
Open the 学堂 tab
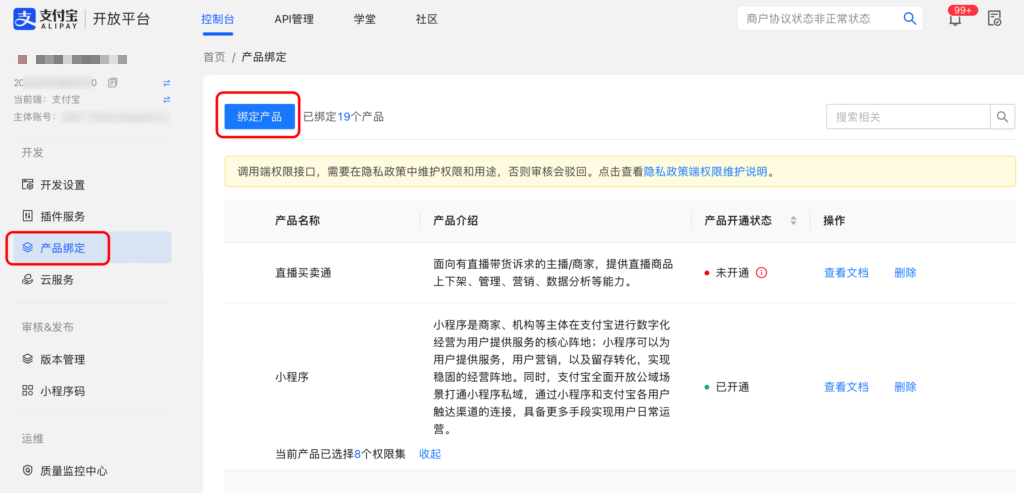pos(365,19)
